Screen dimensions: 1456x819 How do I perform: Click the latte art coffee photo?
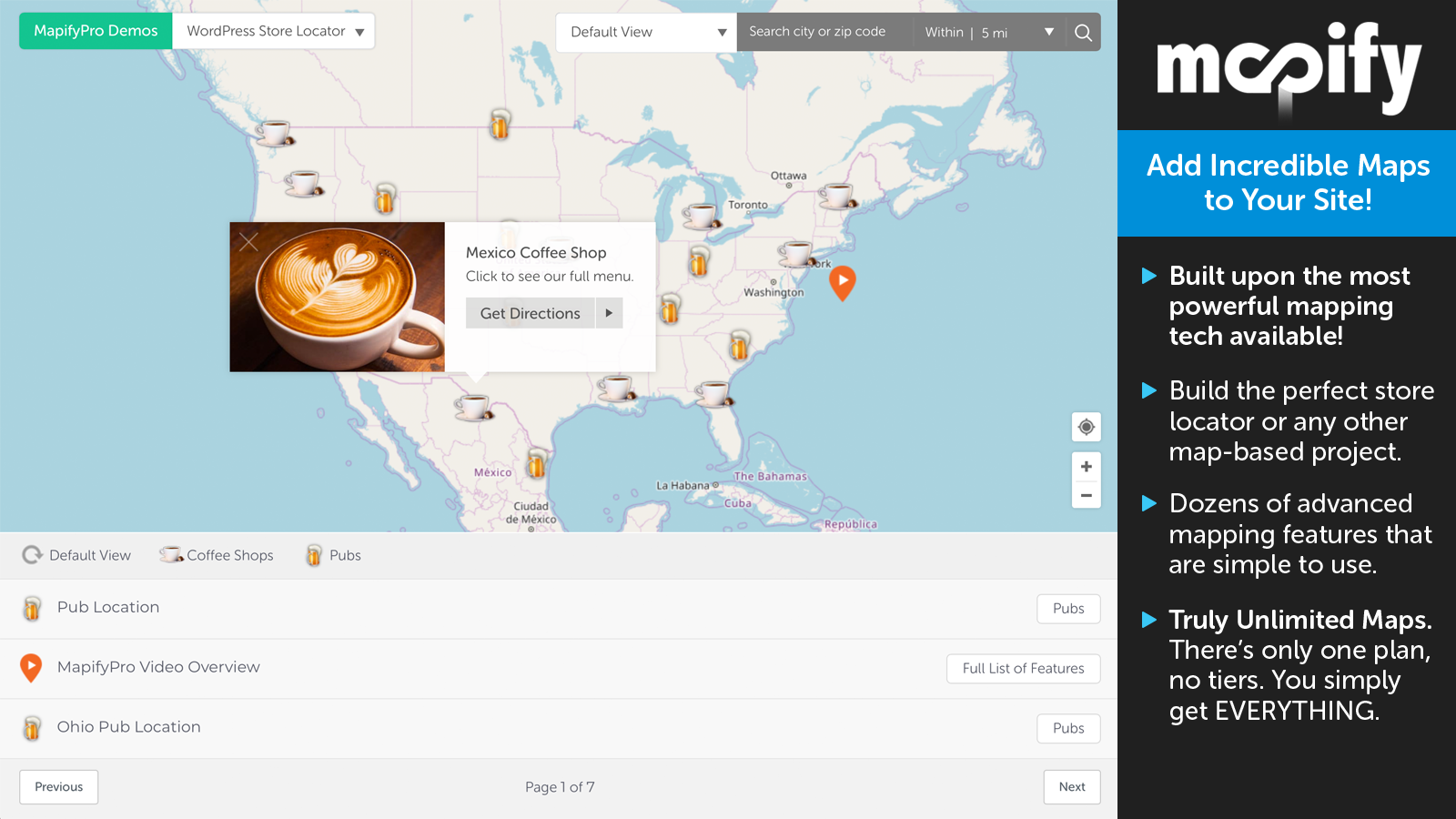(x=338, y=297)
